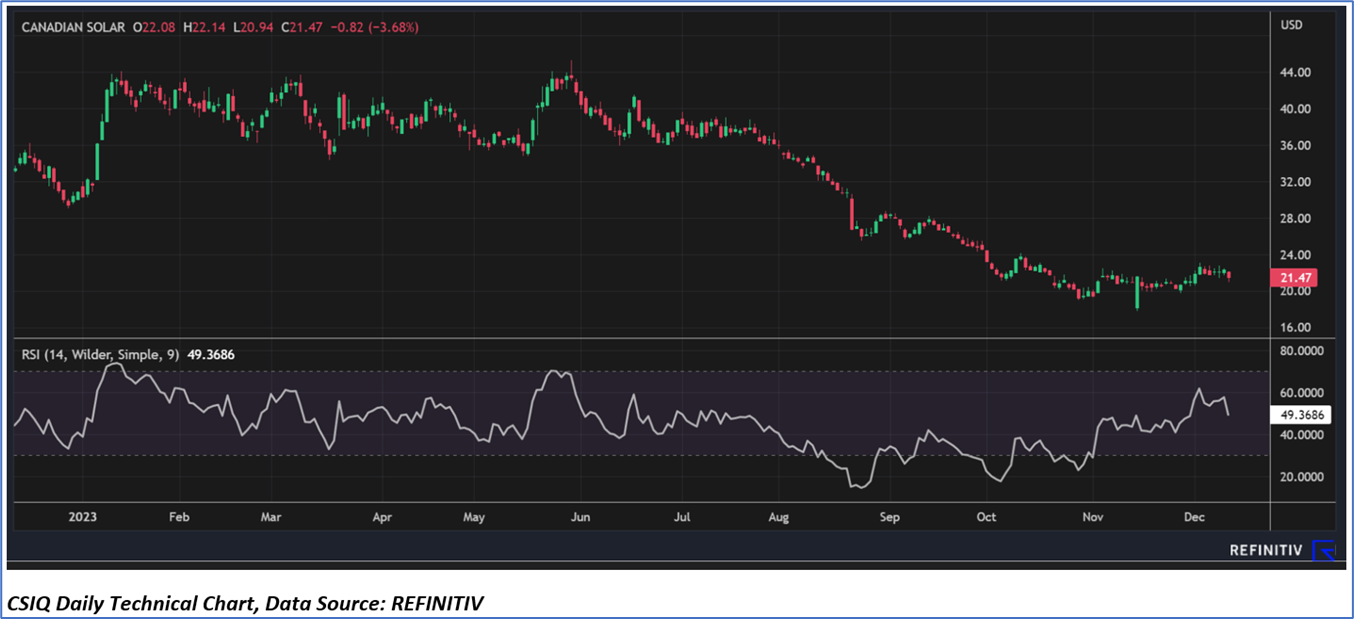1354x619 pixels.
Task: Click the Oct time axis label
Action: (987, 517)
